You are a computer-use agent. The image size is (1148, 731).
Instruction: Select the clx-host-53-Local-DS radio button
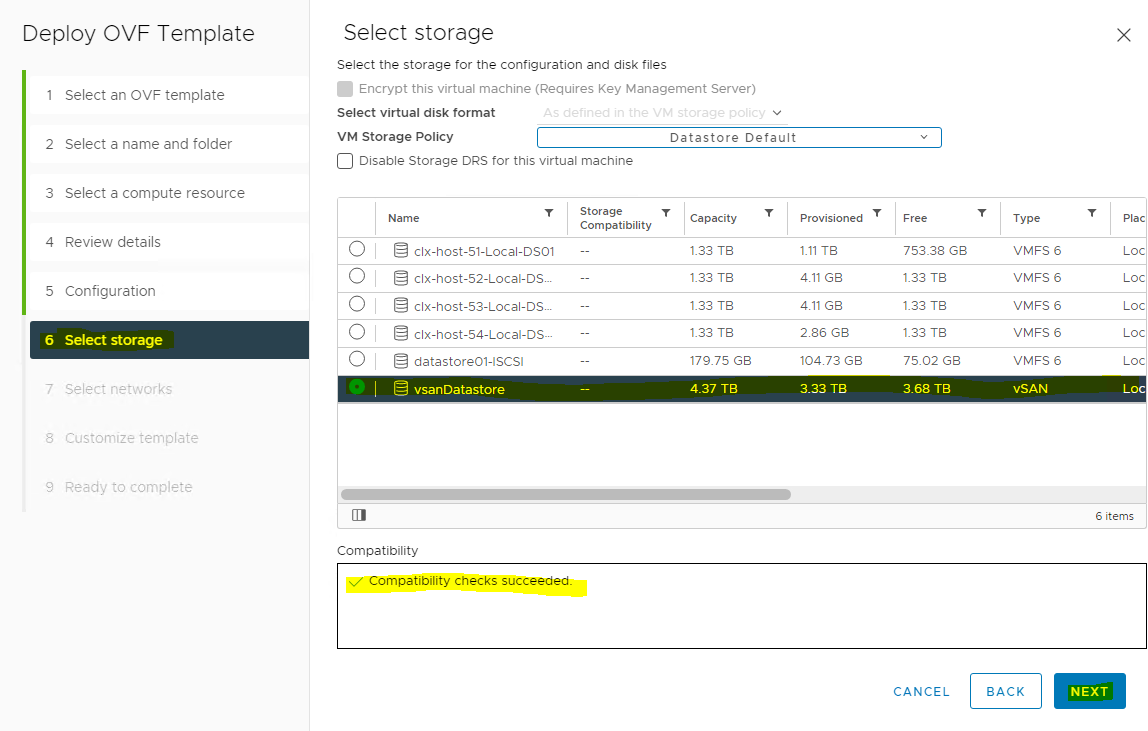coord(357,304)
